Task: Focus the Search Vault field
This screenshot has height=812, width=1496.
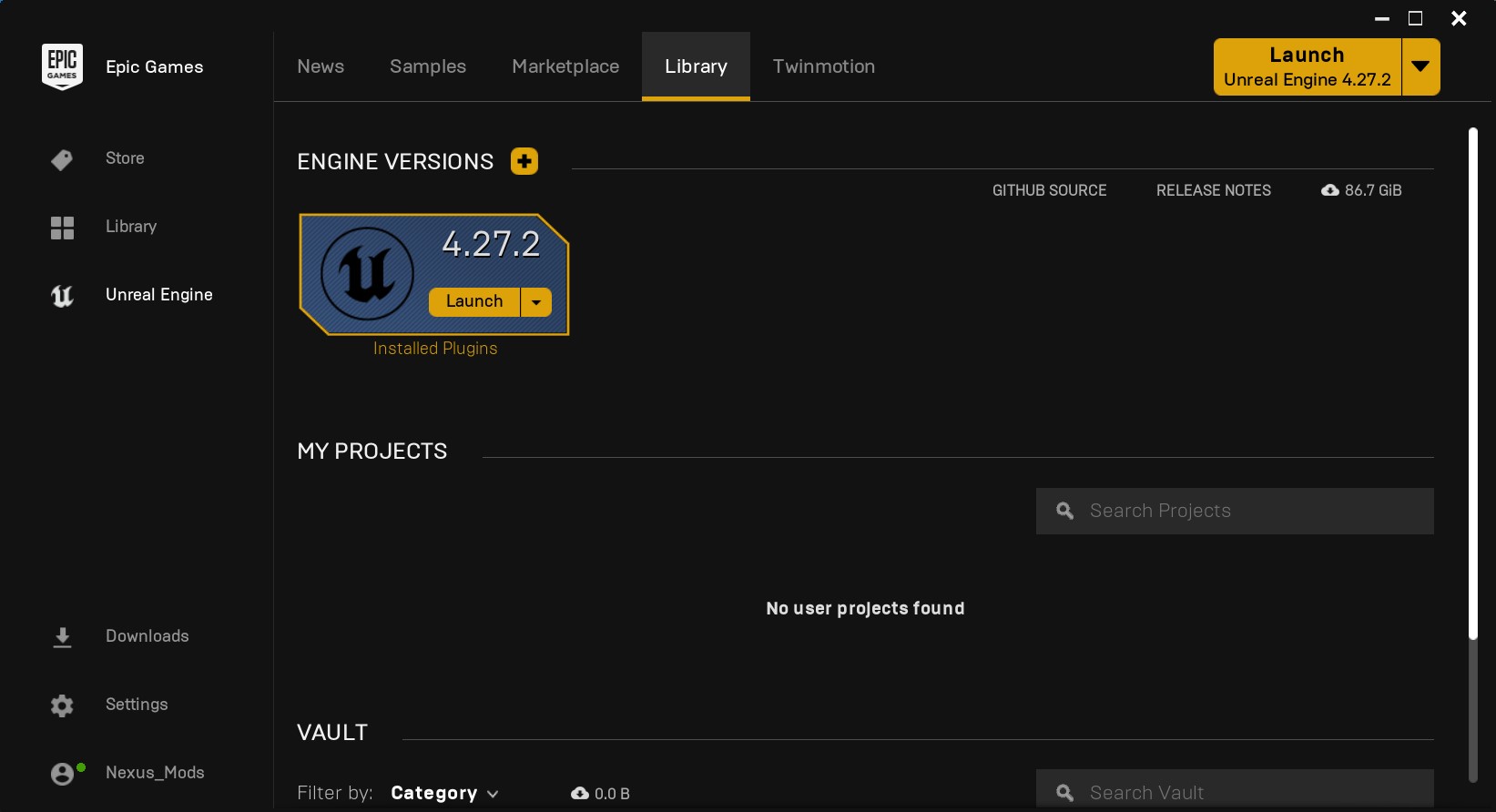Action: (1235, 790)
